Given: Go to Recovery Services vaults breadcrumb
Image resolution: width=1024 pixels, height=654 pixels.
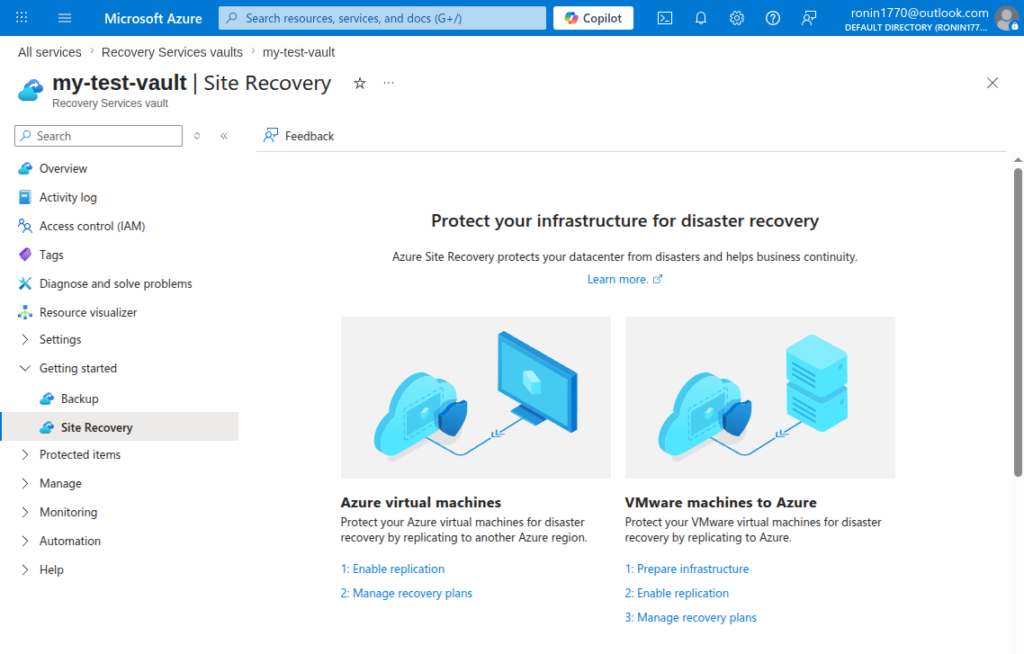Looking at the screenshot, I should point(172,52).
